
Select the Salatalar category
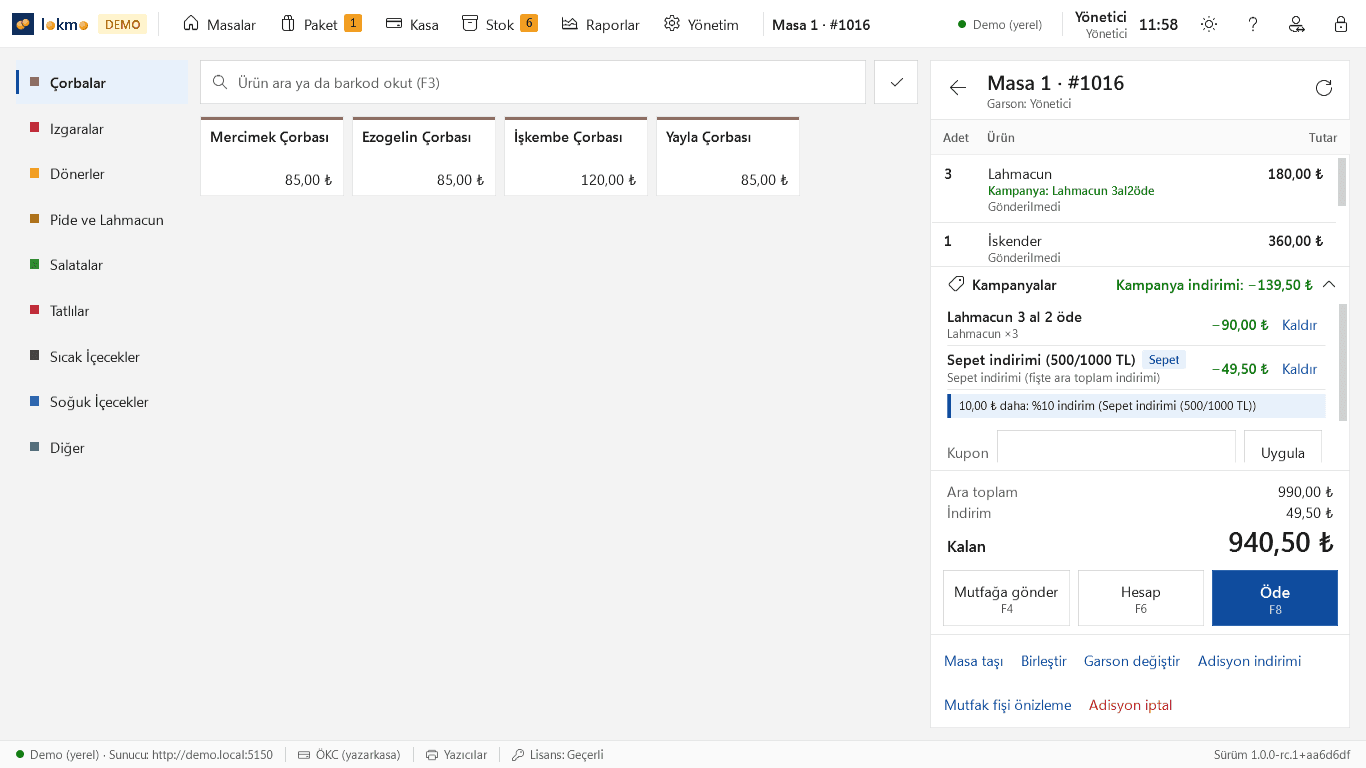click(x=102, y=265)
